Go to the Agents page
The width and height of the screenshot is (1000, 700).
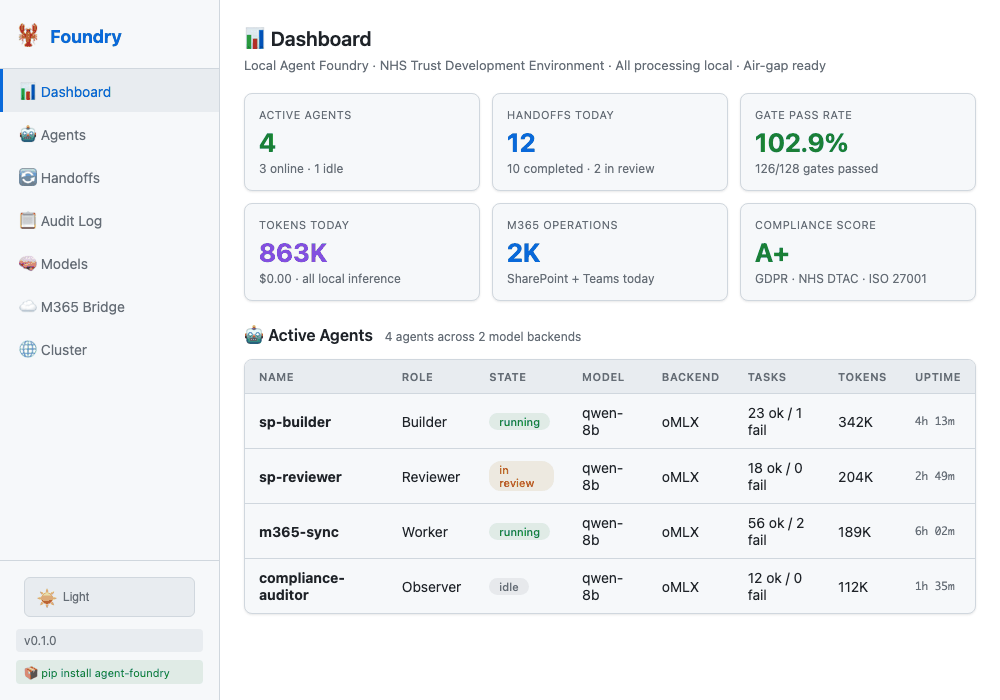(x=110, y=135)
